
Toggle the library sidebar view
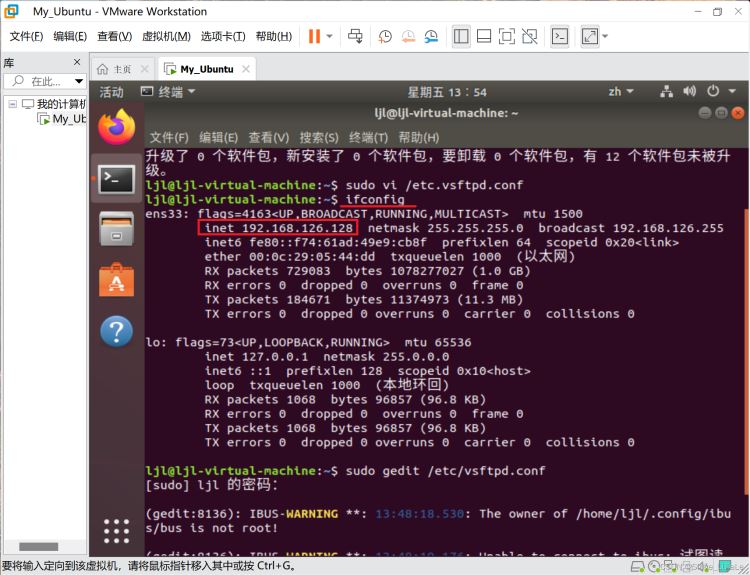click(461, 36)
